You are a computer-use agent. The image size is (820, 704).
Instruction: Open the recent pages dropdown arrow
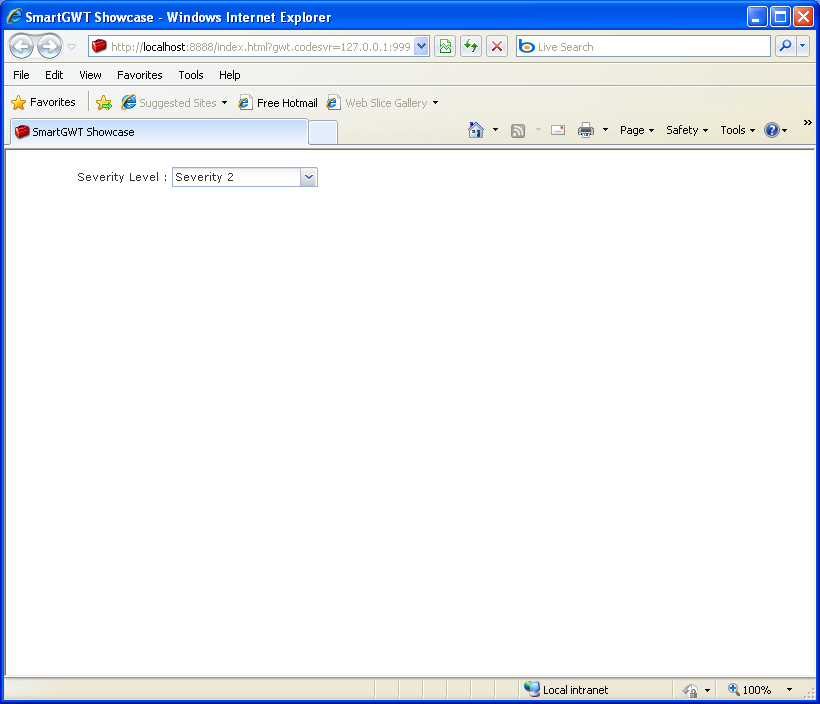tap(72, 47)
